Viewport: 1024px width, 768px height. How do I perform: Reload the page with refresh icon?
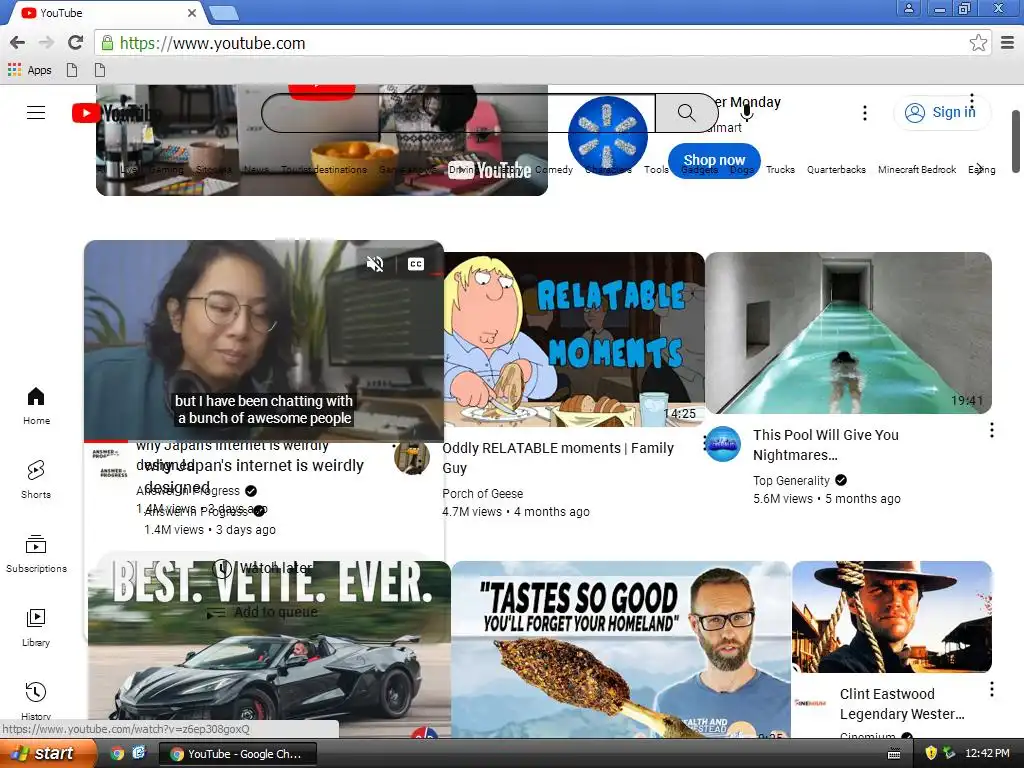coord(76,42)
